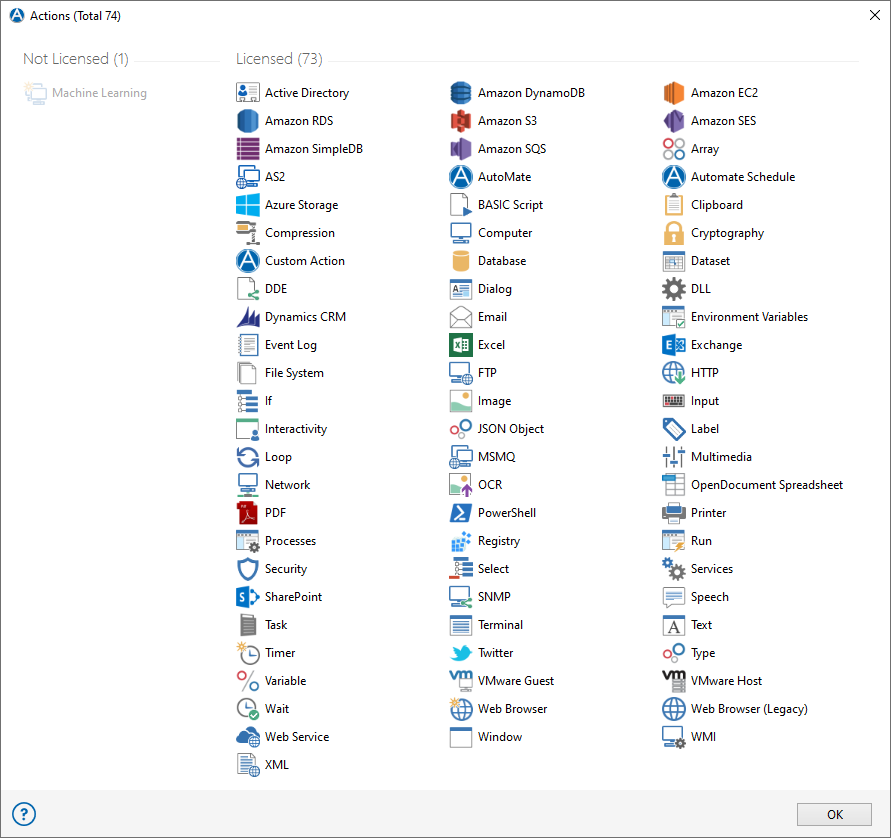Click the Machine Learning unlicensed item
This screenshot has height=838, width=891.
[85, 93]
